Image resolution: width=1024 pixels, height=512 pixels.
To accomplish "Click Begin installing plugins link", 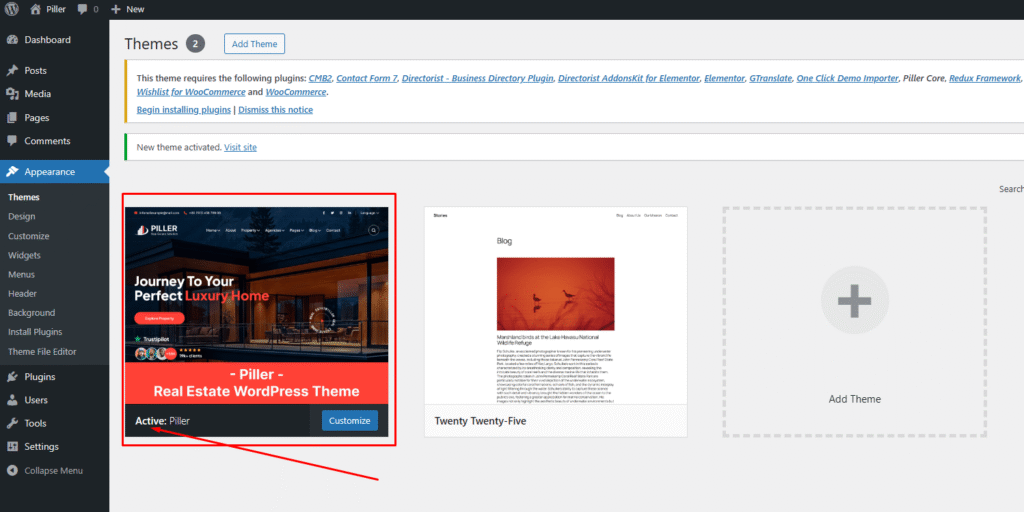I will [x=184, y=110].
